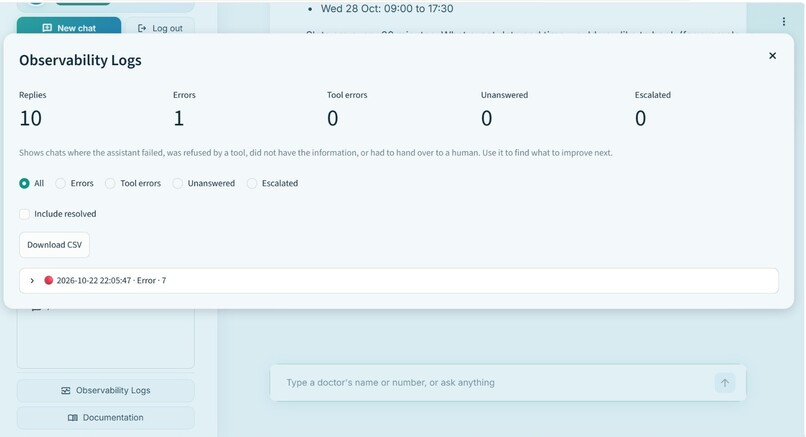Download the logs as CSV
The image size is (806, 437).
[x=54, y=245]
